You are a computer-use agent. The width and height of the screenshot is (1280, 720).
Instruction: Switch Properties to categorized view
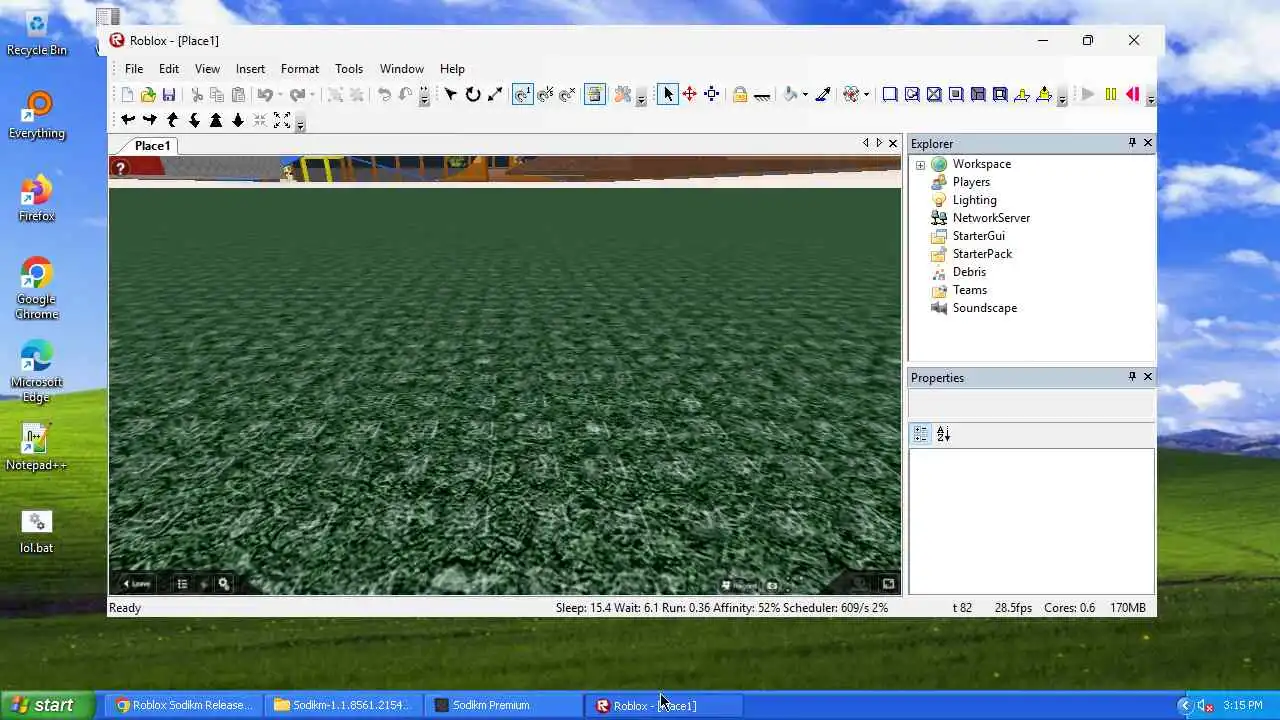tap(921, 434)
